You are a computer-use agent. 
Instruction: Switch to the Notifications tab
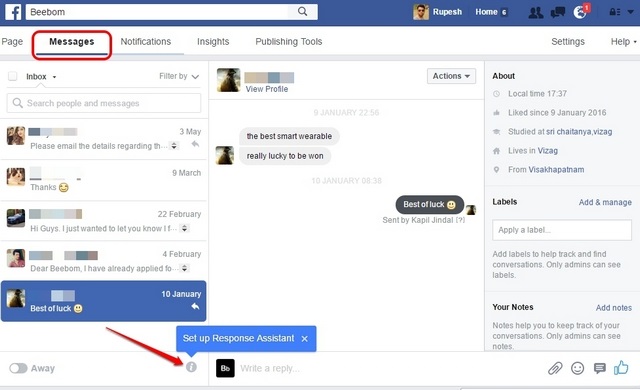146,42
